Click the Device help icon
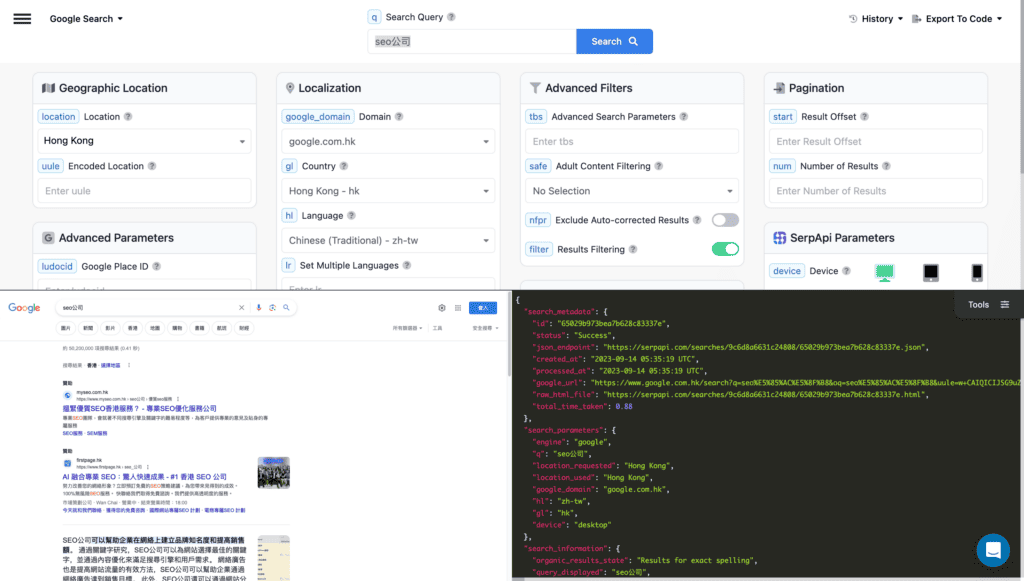The width and height of the screenshot is (1024, 581). pos(846,271)
